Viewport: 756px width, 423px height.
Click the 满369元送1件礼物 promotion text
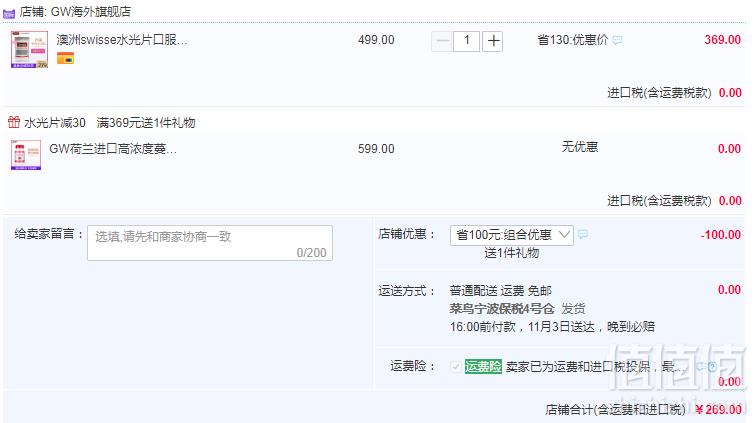click(146, 123)
